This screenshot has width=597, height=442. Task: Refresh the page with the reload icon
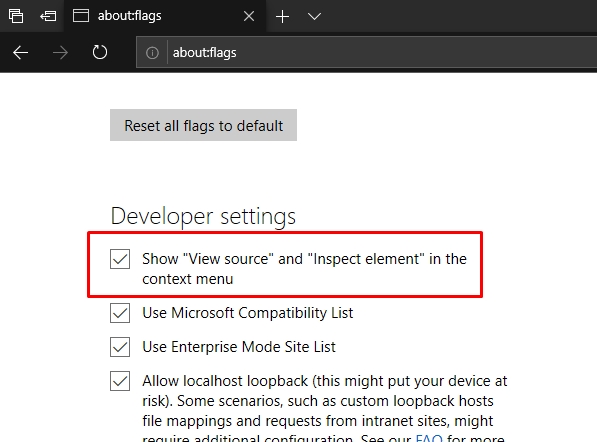100,52
